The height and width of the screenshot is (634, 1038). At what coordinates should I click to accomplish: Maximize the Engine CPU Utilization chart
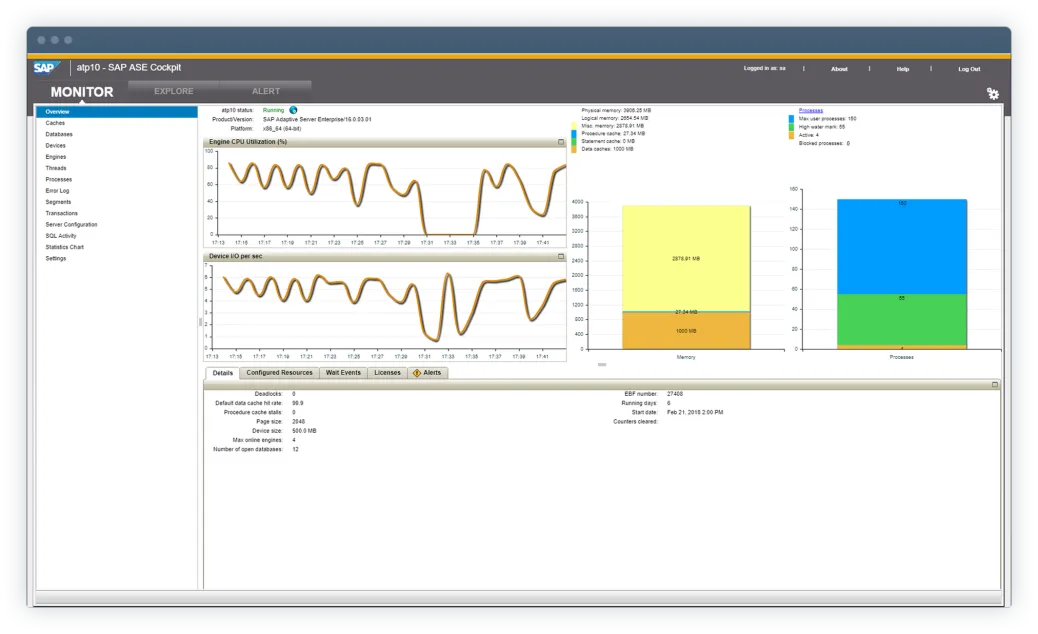tap(560, 142)
